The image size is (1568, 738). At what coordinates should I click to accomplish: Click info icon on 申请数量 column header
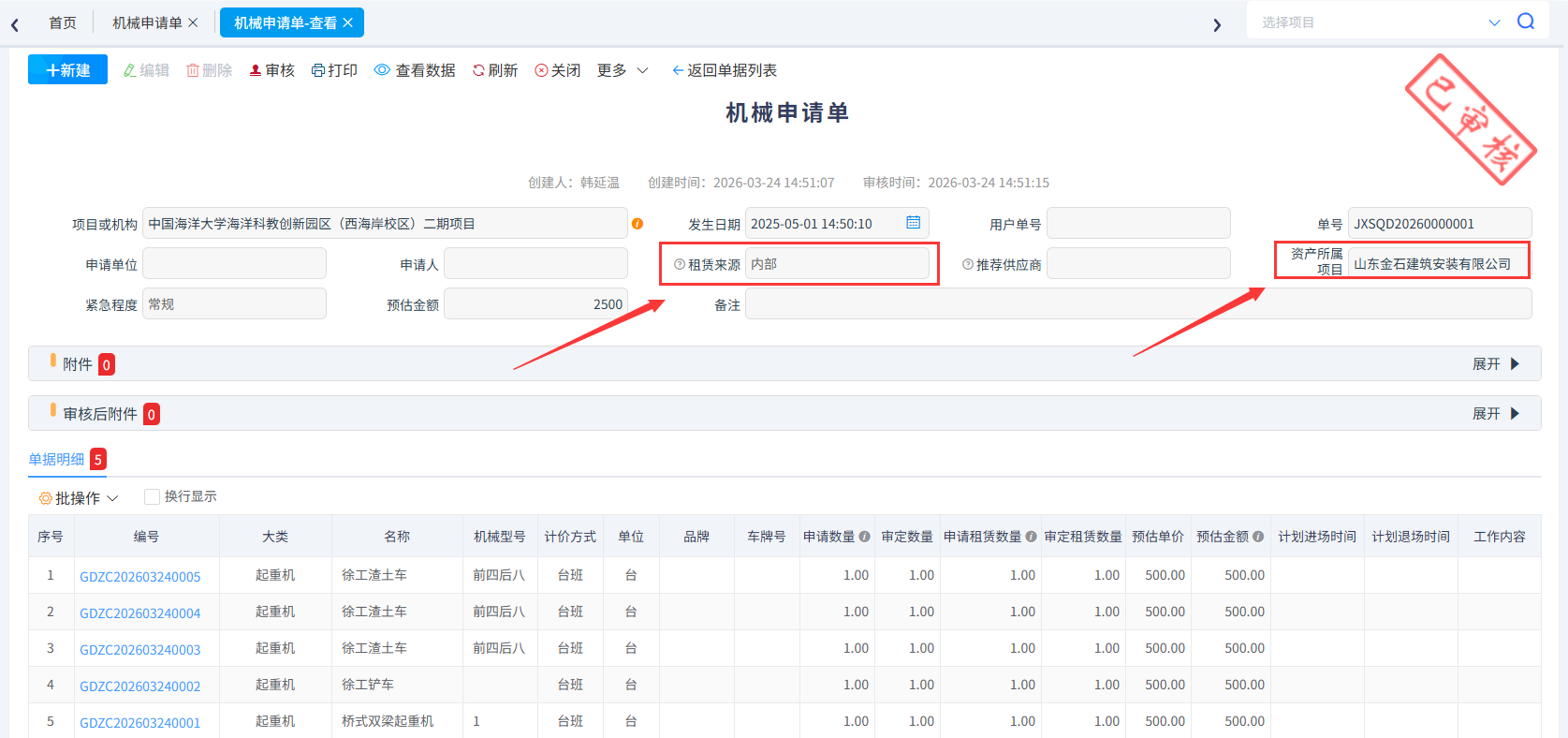(865, 537)
